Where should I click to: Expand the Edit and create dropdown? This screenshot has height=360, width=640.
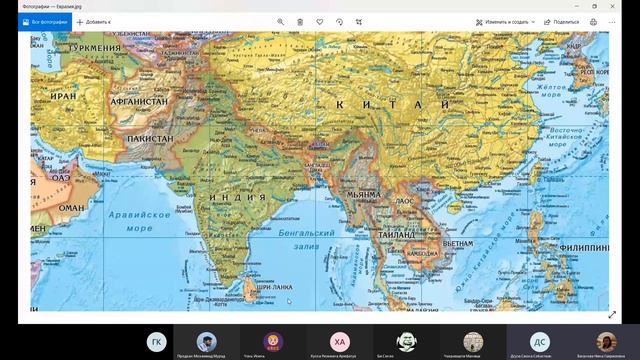point(505,22)
